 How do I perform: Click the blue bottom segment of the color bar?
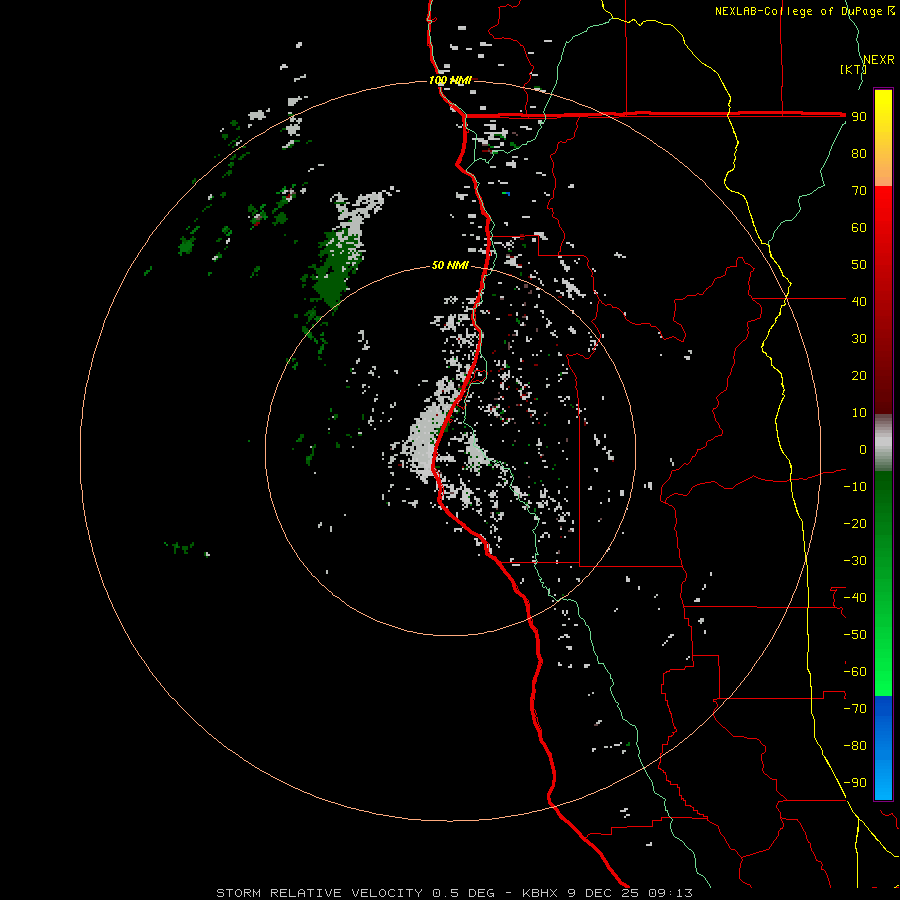coord(883,748)
